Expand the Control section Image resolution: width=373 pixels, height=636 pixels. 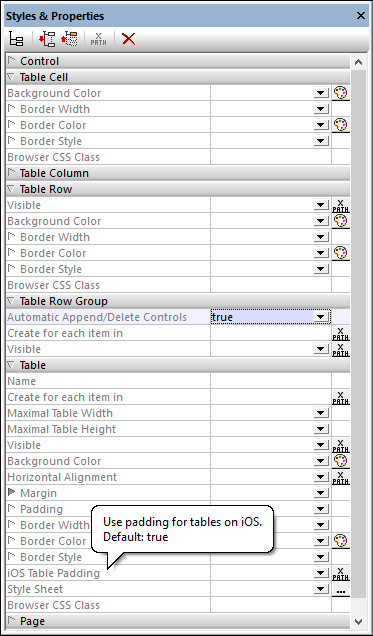11,61
